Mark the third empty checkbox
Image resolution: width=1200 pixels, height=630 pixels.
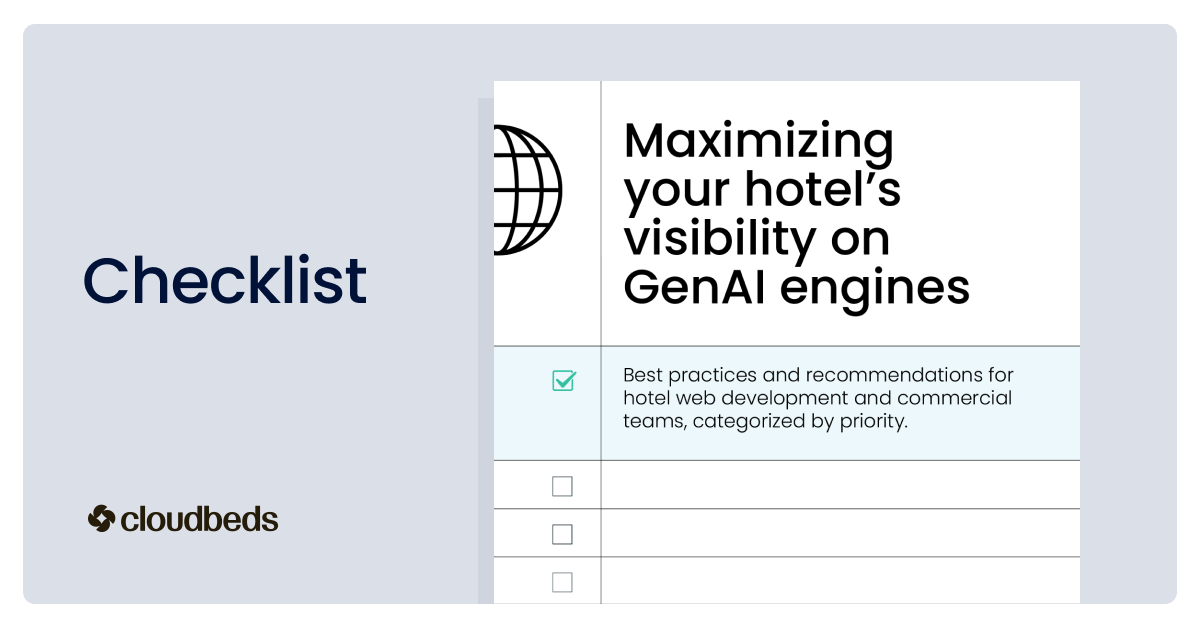pos(563,582)
